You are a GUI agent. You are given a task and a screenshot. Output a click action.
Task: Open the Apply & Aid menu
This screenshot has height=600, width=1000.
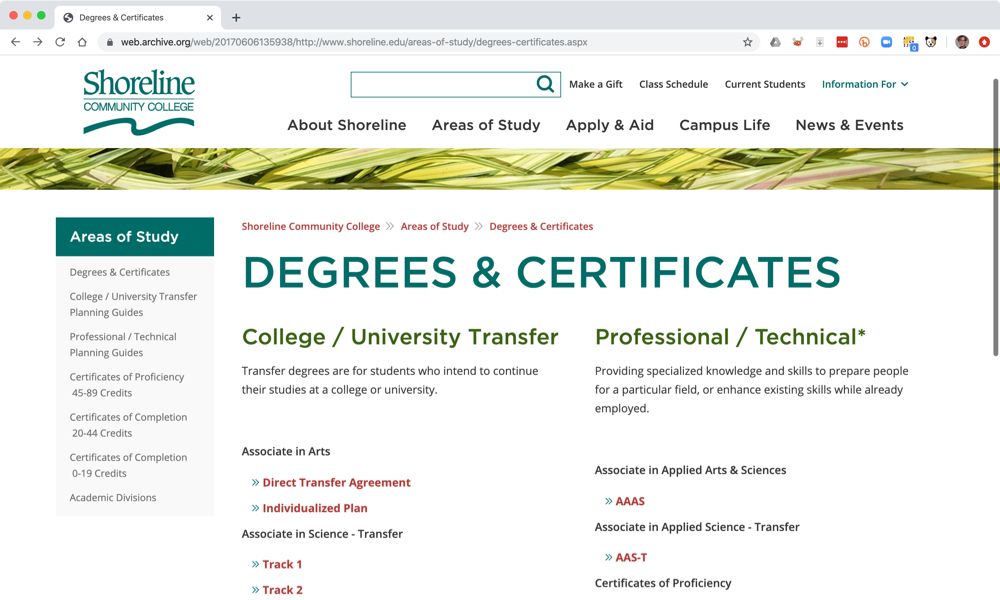610,125
